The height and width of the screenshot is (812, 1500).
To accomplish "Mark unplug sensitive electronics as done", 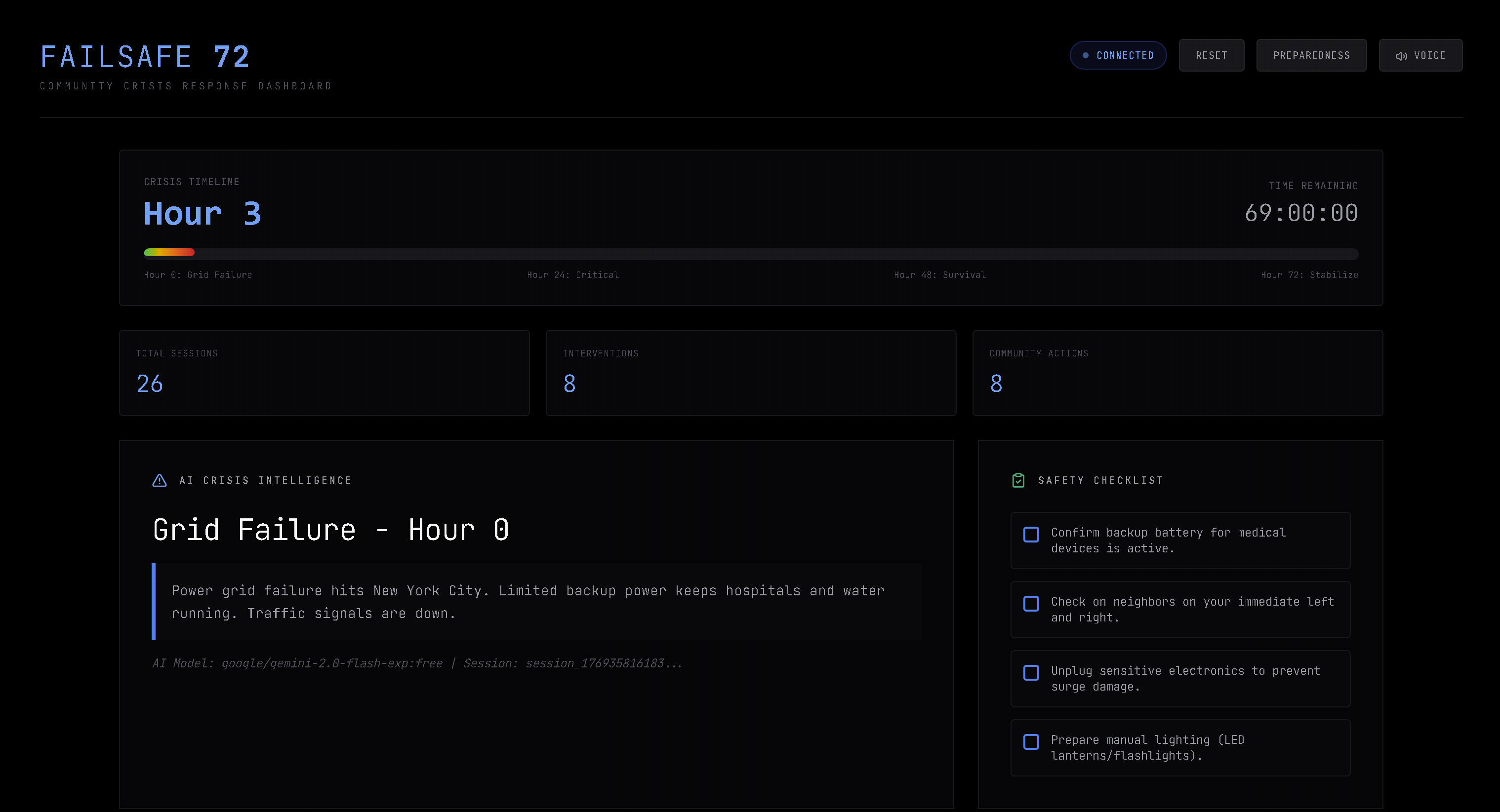I will [x=1031, y=673].
